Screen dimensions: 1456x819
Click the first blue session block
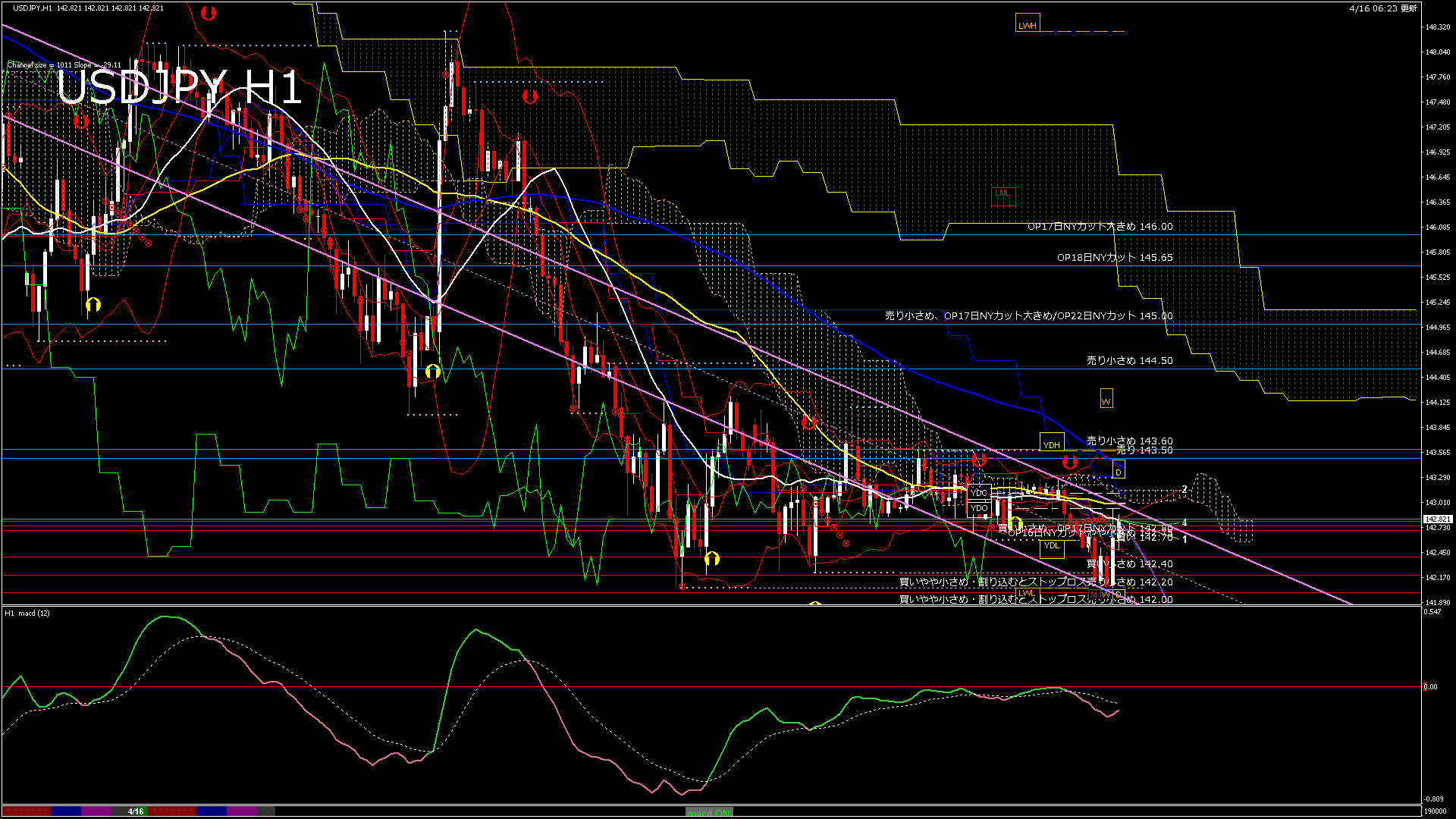67,811
